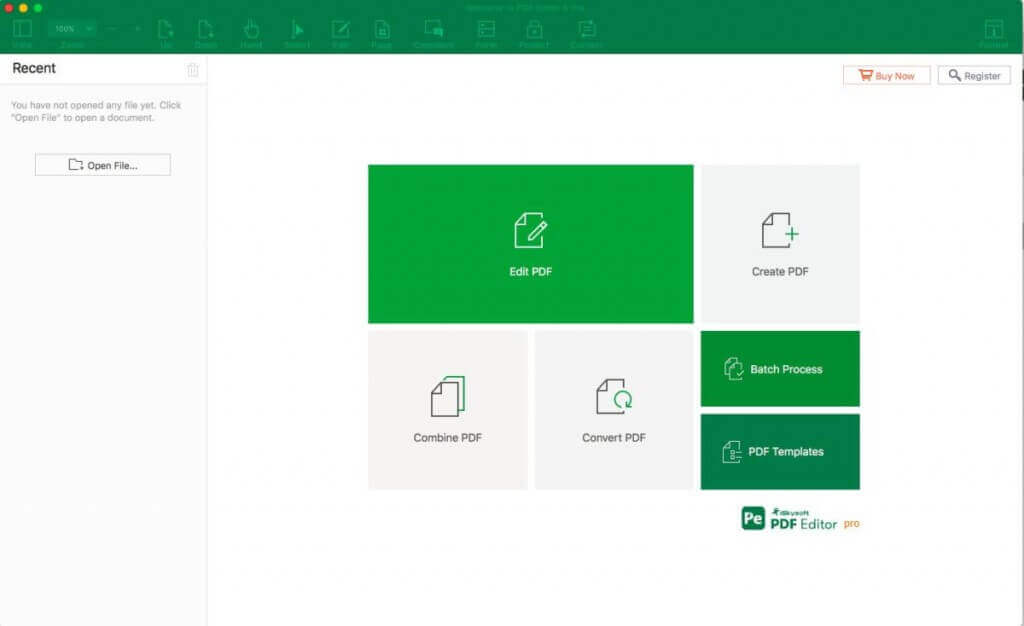Close the window with red button
This screenshot has height=626, width=1024.
(8, 8)
